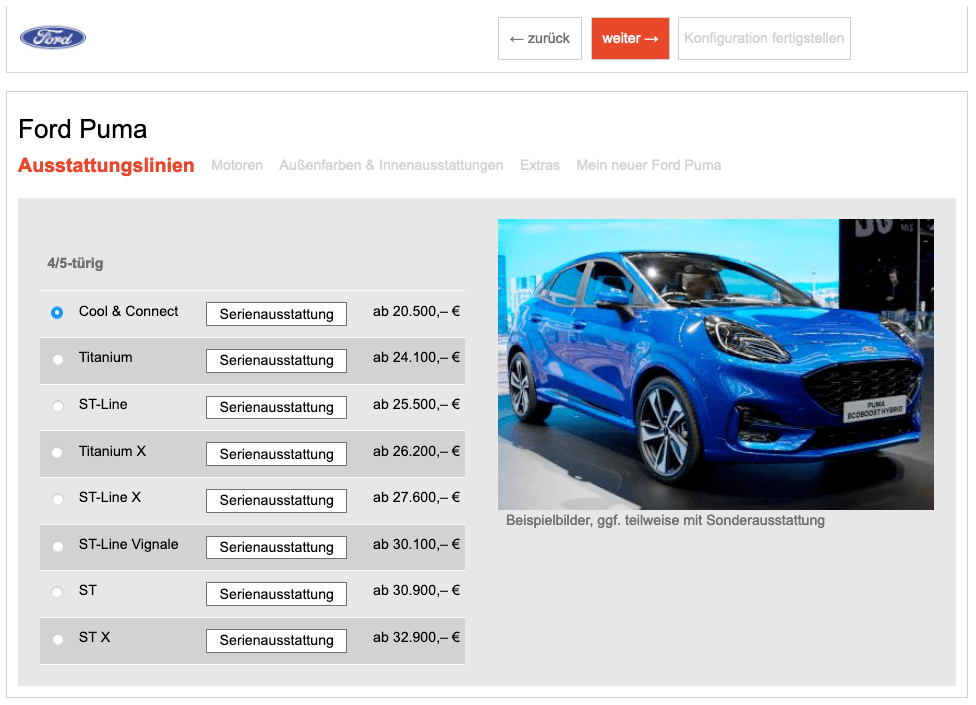
Task: Open Mein neuer Ford Puma tab
Action: 649,166
